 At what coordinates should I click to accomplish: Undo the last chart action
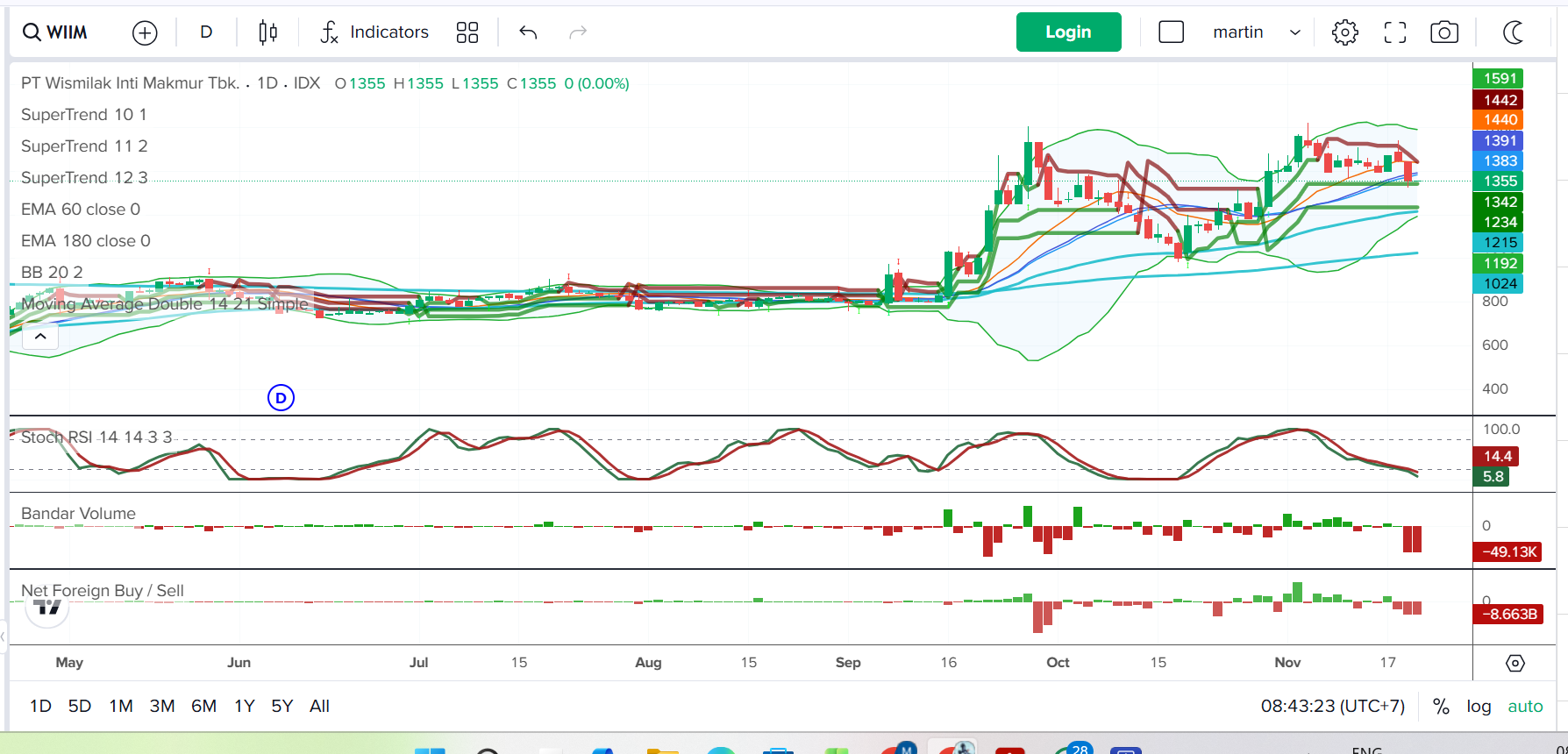(x=528, y=32)
